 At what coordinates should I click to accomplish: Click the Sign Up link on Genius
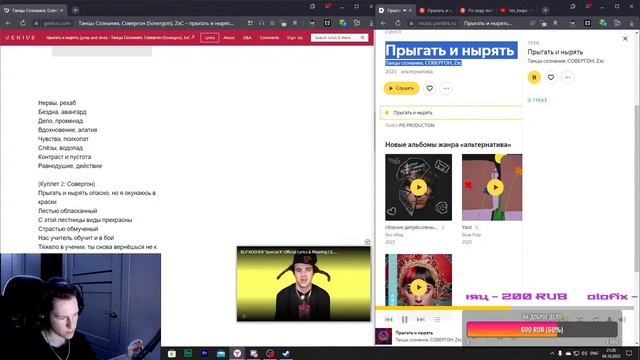(295, 38)
